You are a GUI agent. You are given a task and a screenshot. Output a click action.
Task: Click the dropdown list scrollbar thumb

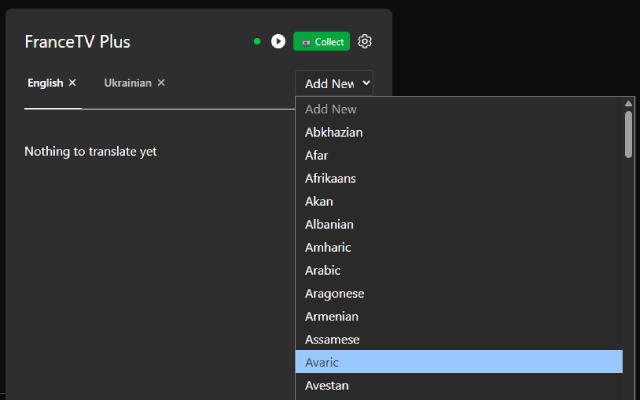(x=628, y=134)
